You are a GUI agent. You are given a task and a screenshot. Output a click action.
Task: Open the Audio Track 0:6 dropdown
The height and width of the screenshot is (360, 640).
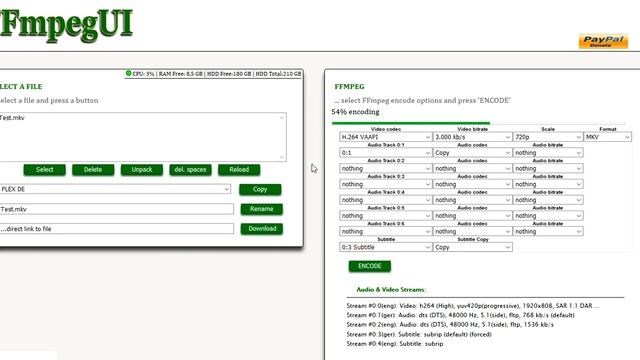[x=385, y=231]
